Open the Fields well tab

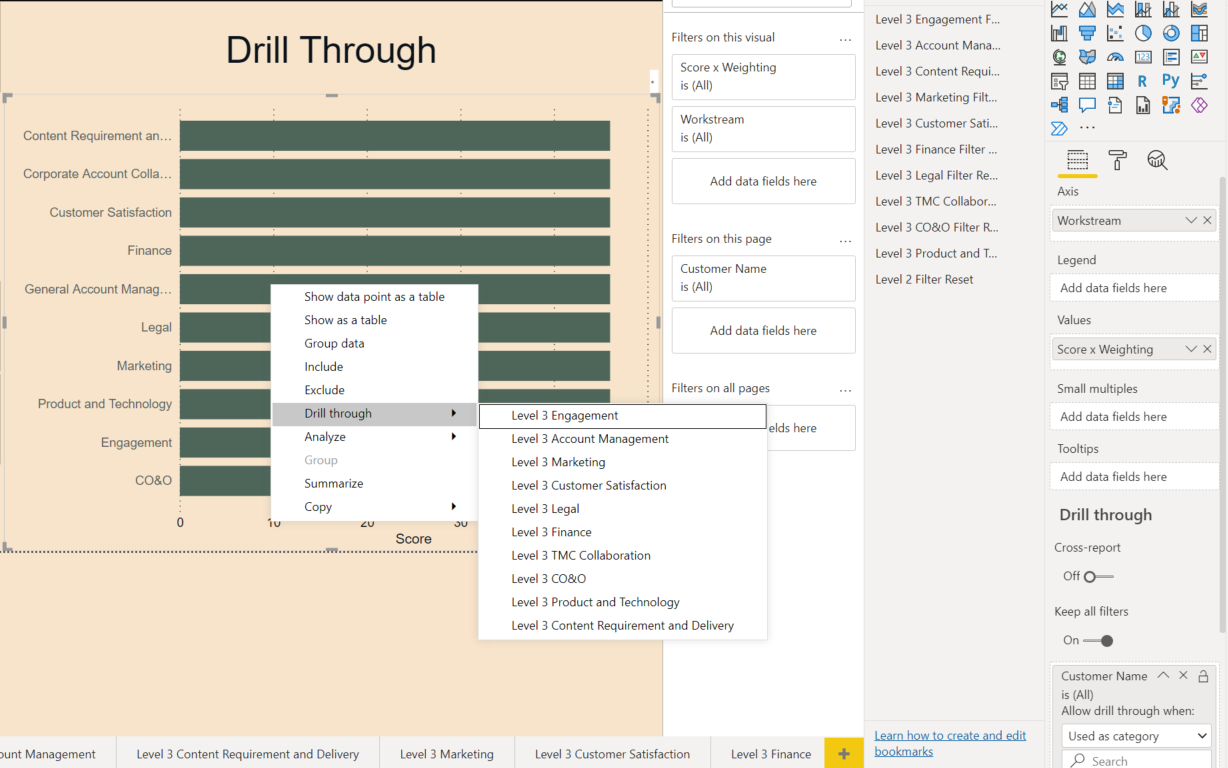click(1077, 160)
